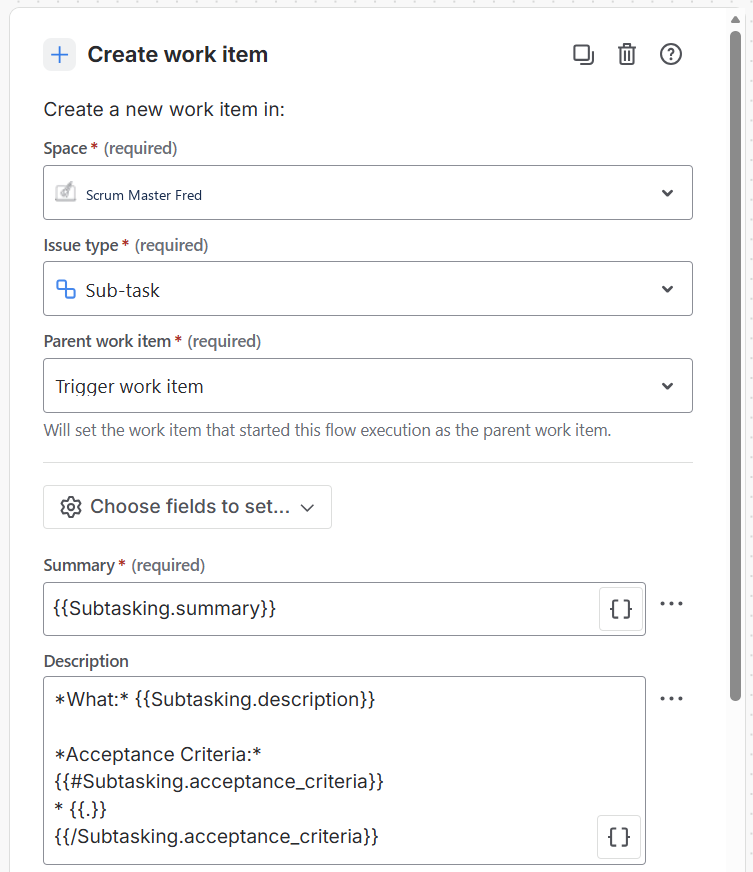Expand the Choose fields to set menu
Screen dimensions: 753x872
pyautogui.click(x=187, y=507)
